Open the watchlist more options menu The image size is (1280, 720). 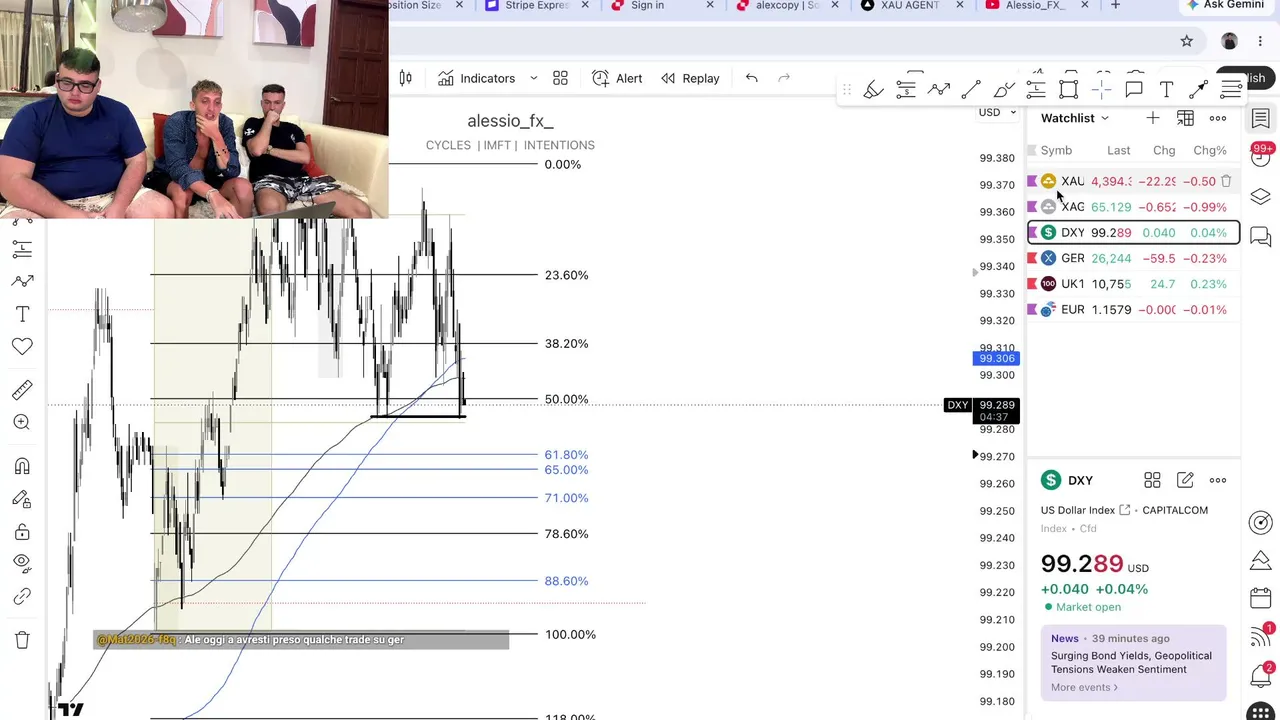1217,118
